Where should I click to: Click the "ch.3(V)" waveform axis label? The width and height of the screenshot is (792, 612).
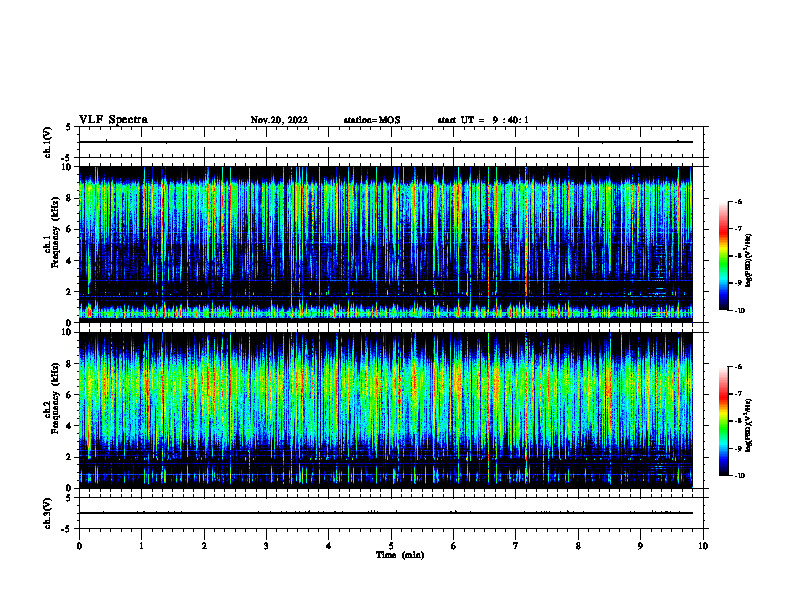[48, 514]
